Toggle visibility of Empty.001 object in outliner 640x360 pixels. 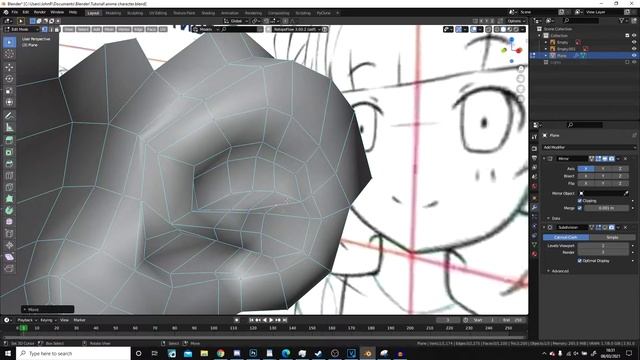click(634, 49)
